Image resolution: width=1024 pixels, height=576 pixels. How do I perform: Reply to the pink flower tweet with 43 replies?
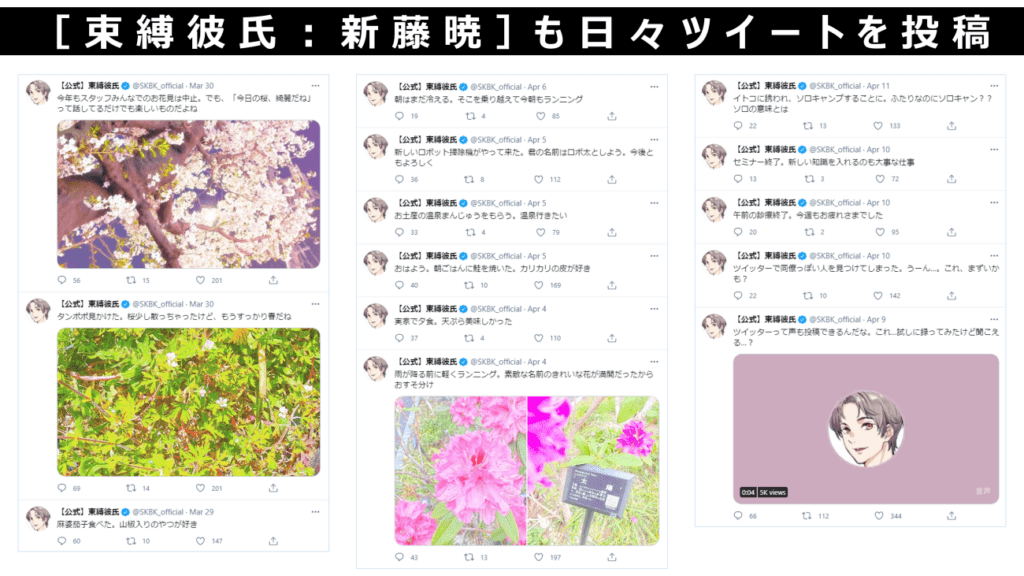point(400,557)
